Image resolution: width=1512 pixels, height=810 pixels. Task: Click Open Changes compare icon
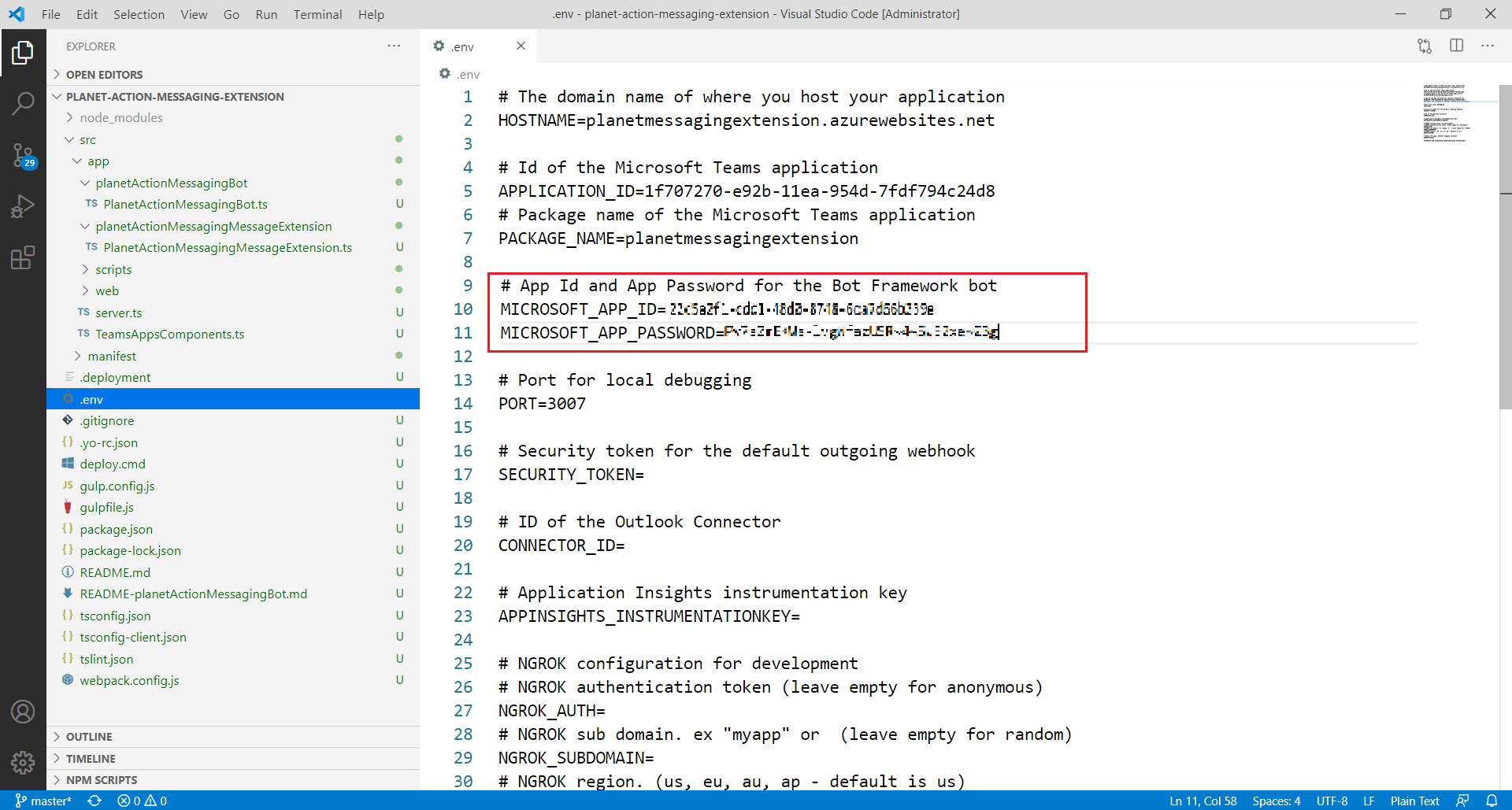pyautogui.click(x=1424, y=46)
